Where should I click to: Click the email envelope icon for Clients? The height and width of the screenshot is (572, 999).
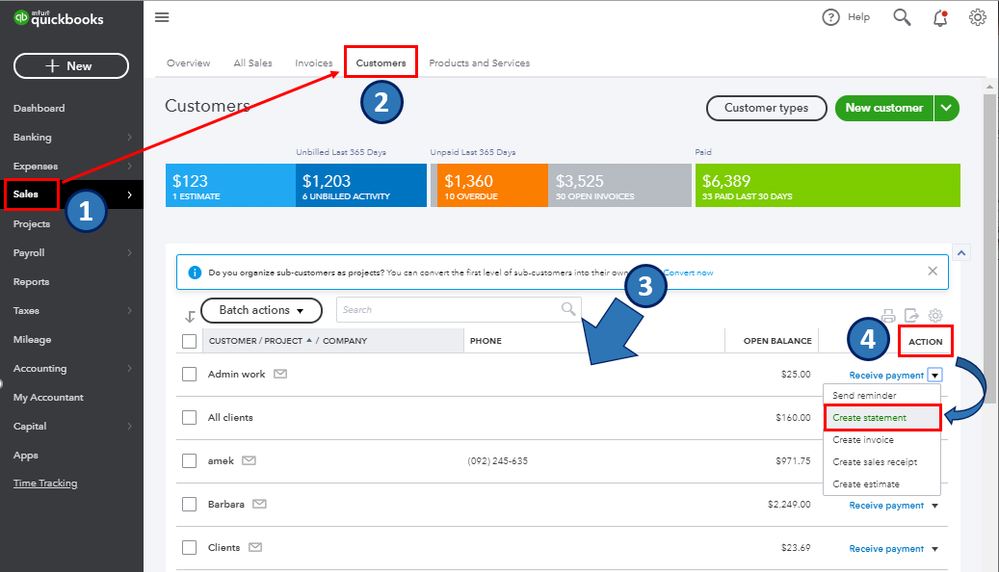tap(255, 547)
